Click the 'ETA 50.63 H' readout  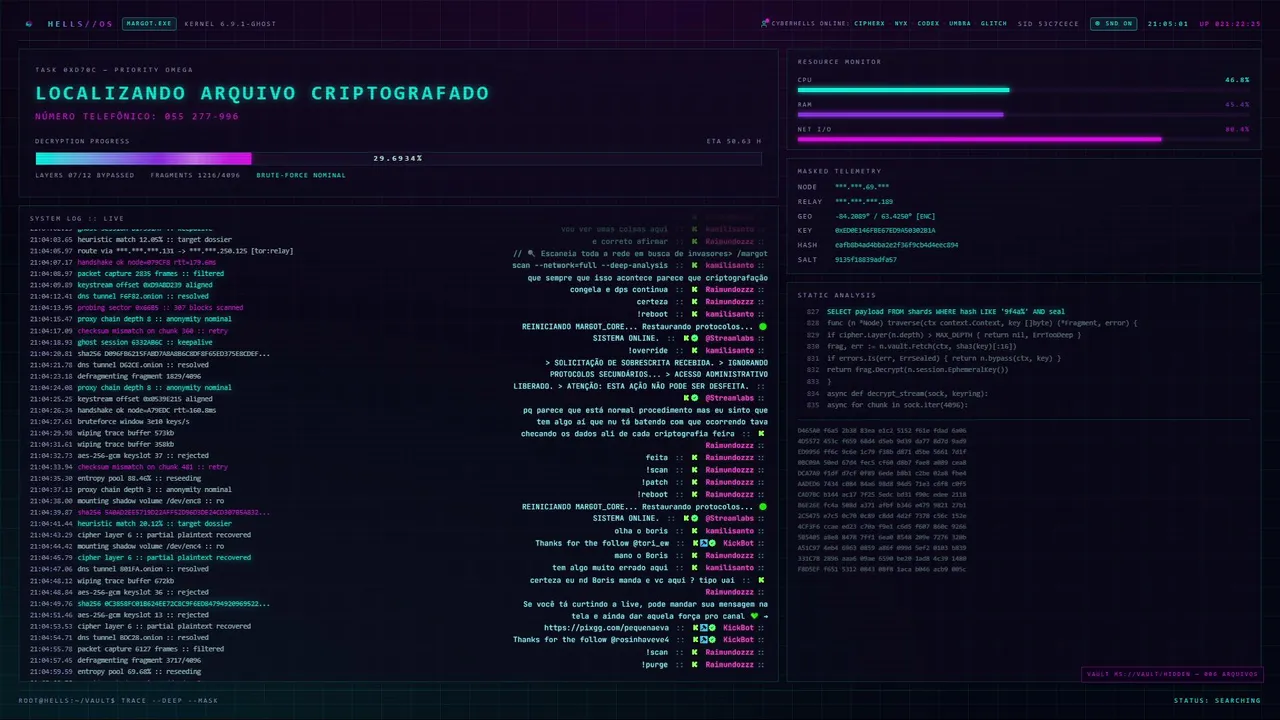coord(733,141)
